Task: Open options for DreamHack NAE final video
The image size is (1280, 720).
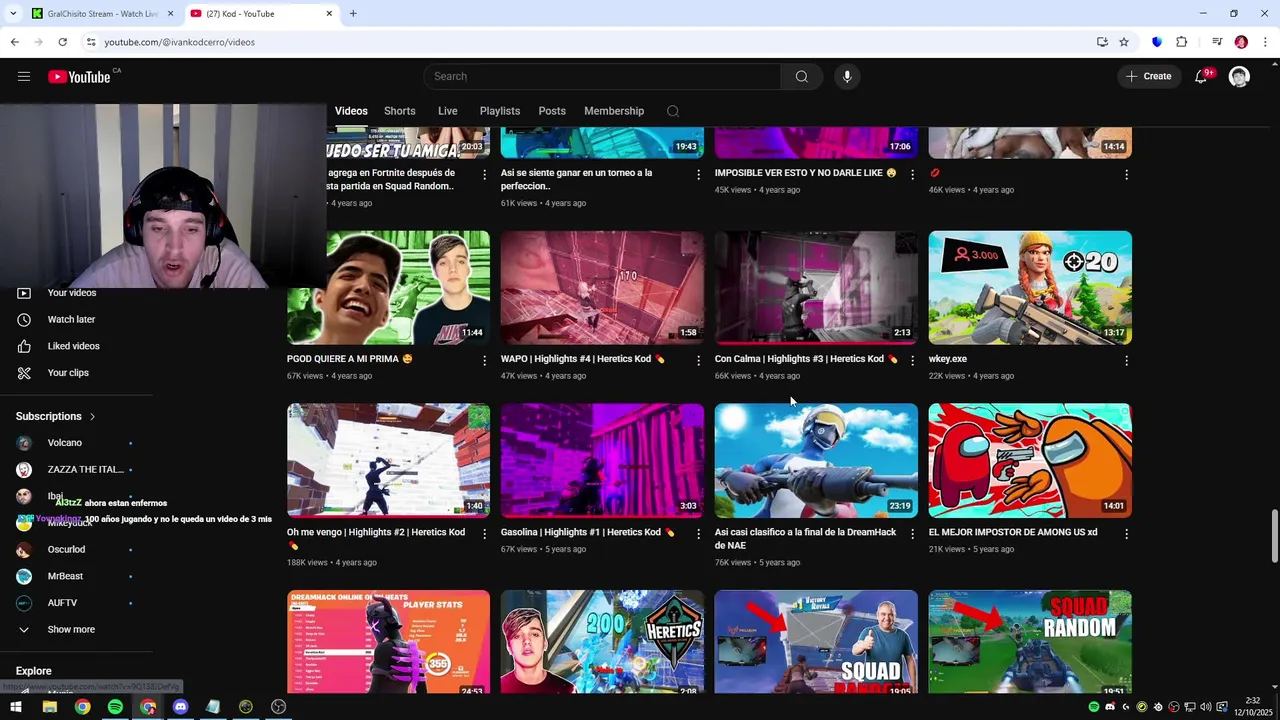Action: pyautogui.click(x=912, y=534)
